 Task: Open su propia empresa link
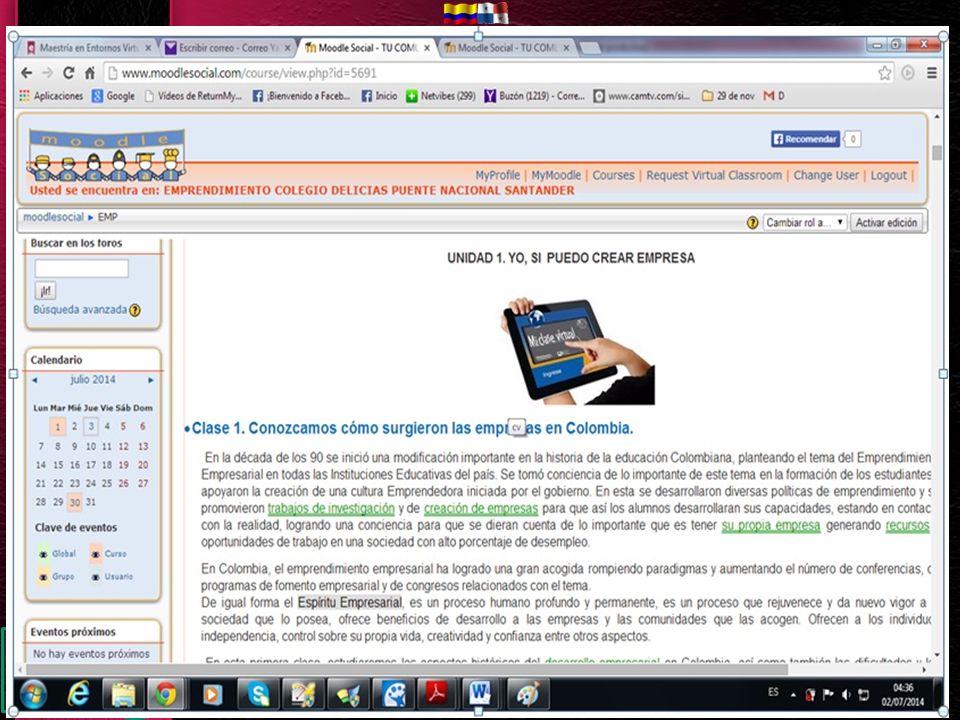pyautogui.click(x=771, y=525)
